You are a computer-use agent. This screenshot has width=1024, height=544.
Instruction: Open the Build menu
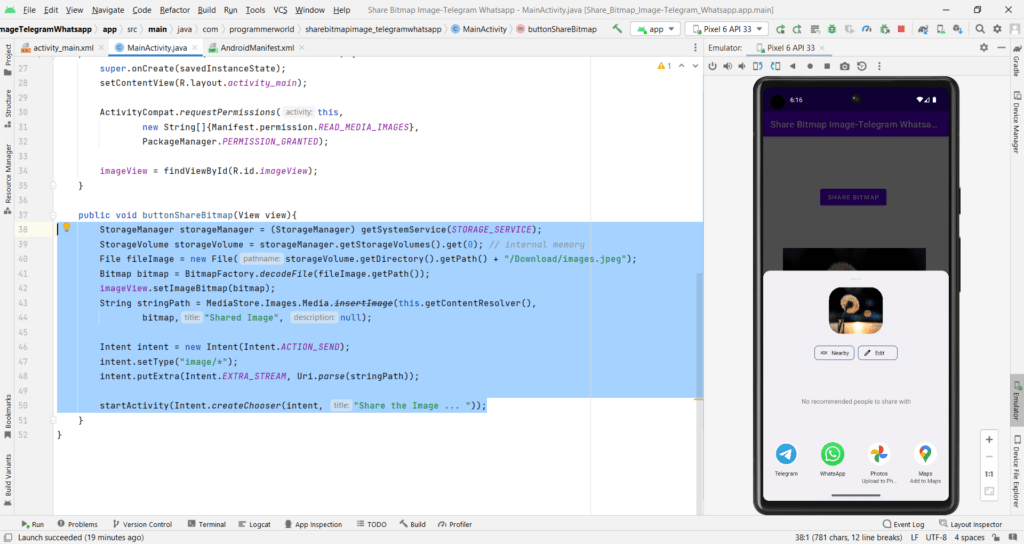206,10
